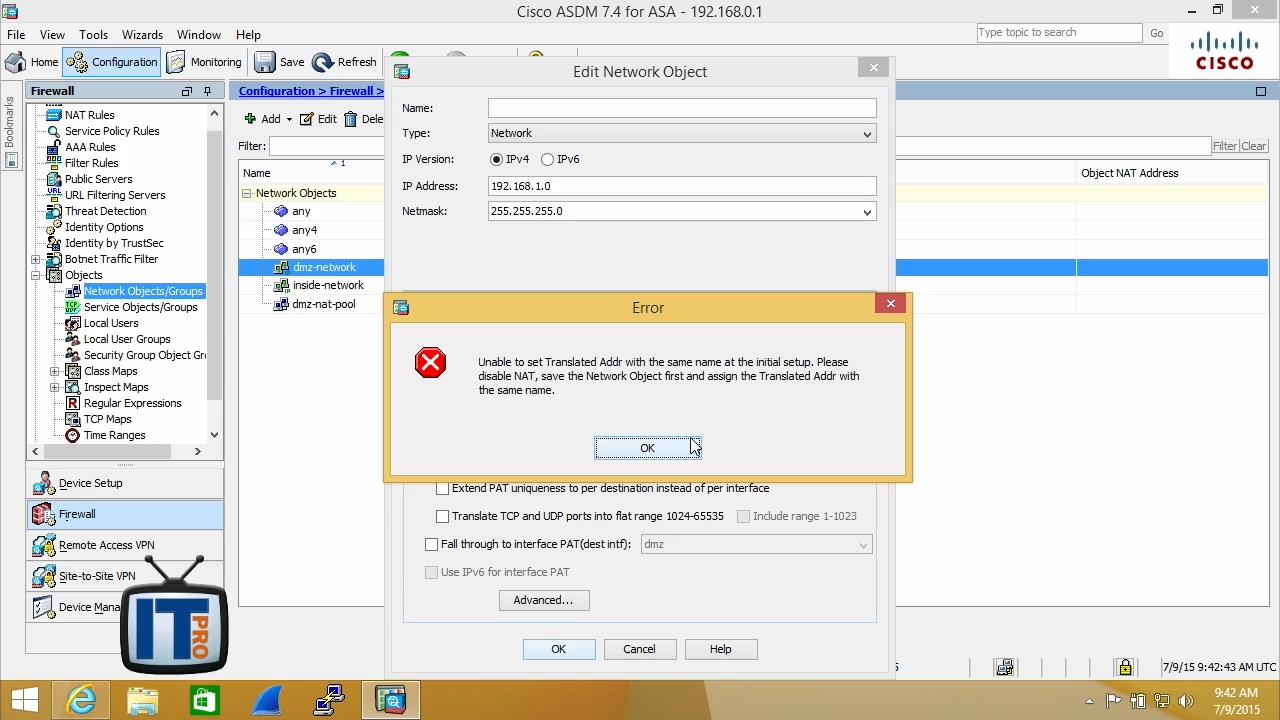This screenshot has width=1280, height=720.
Task: Select Service Objects/Groups tree item
Action: click(x=140, y=307)
